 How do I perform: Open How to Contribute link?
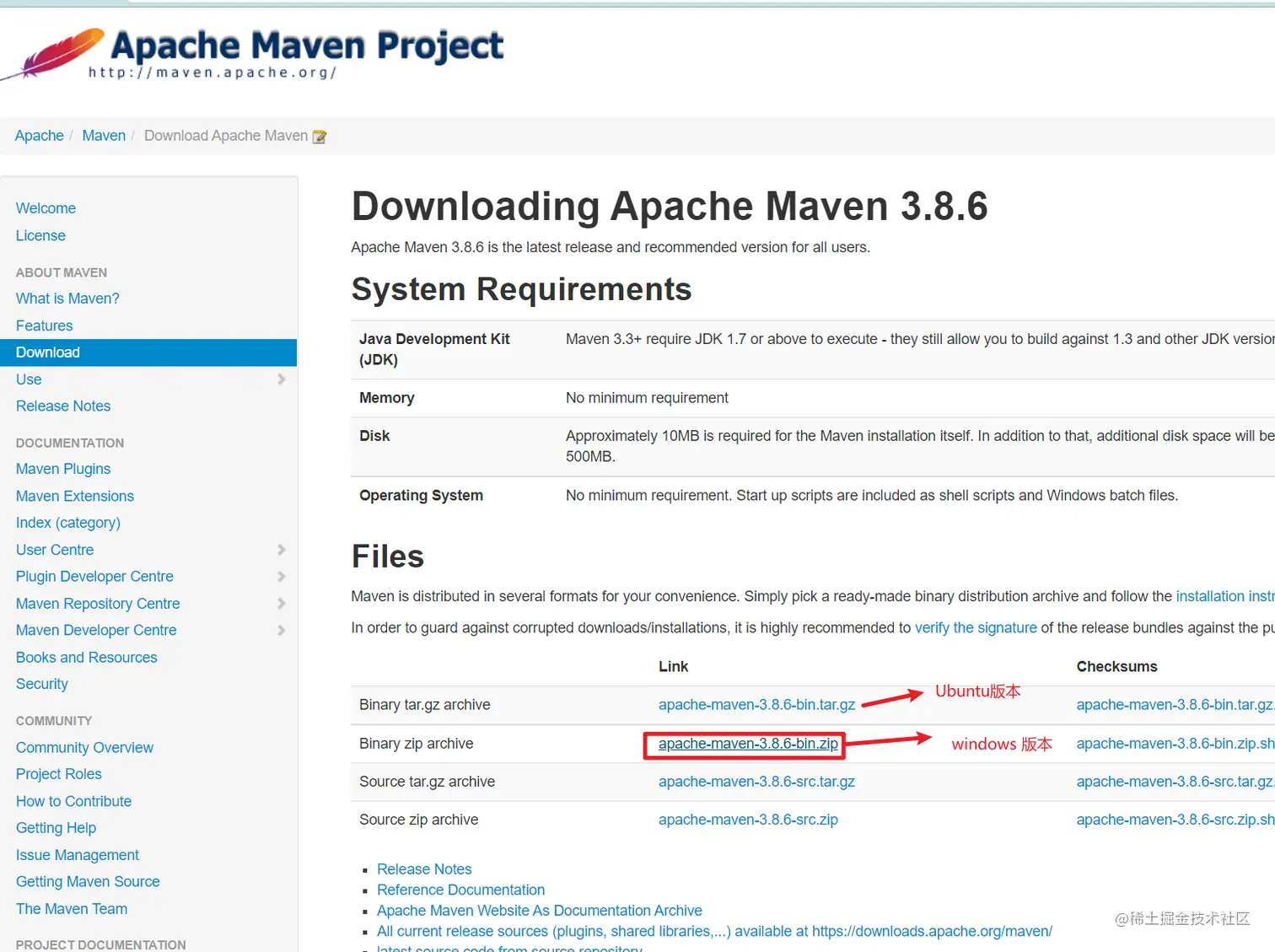click(x=74, y=801)
